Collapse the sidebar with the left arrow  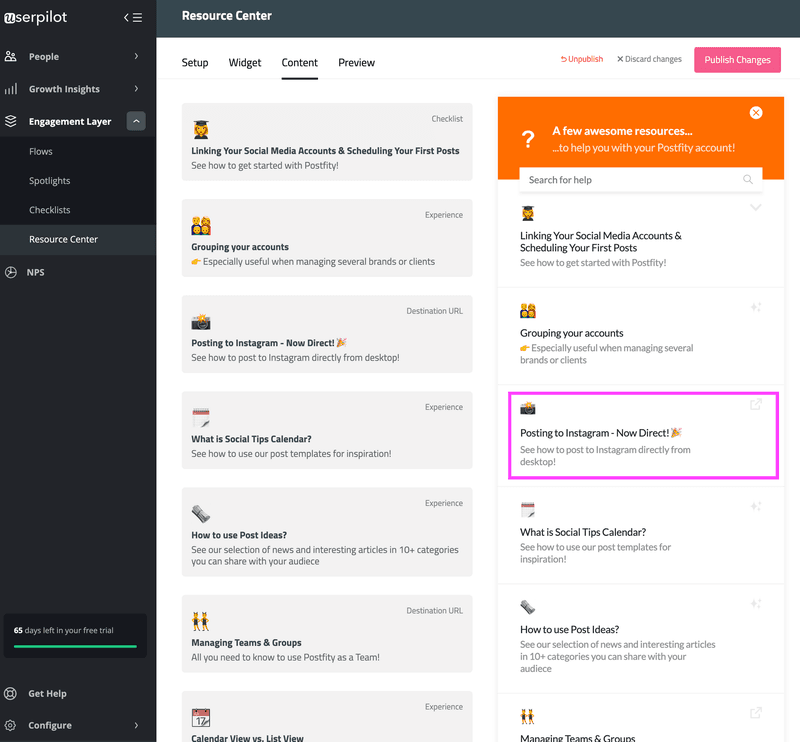125,17
